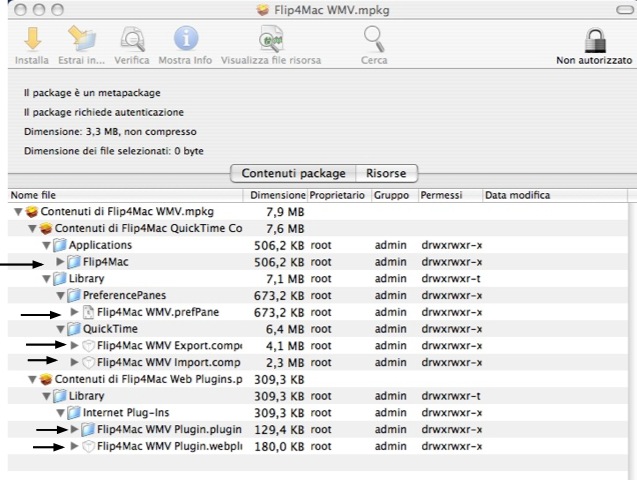Collapse the PreferencePanes folder
Viewport: 637px width, 480px height.
click(60, 296)
